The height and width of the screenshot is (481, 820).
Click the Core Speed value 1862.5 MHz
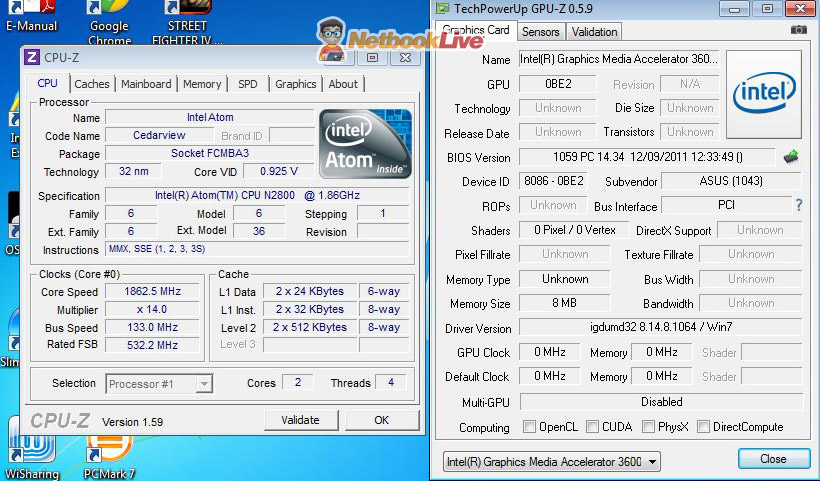click(152, 291)
